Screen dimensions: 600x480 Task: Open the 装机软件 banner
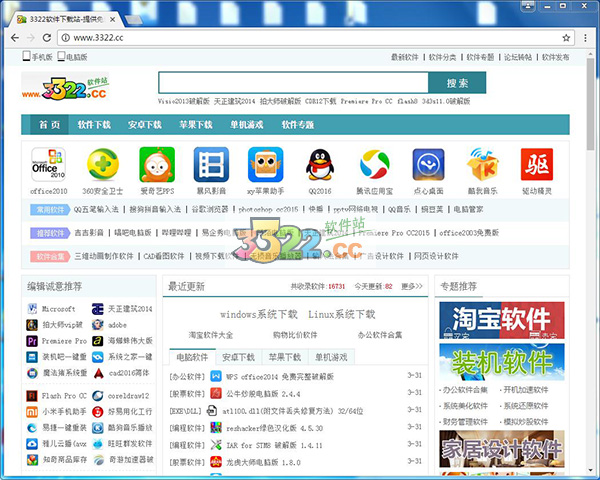(x=502, y=362)
